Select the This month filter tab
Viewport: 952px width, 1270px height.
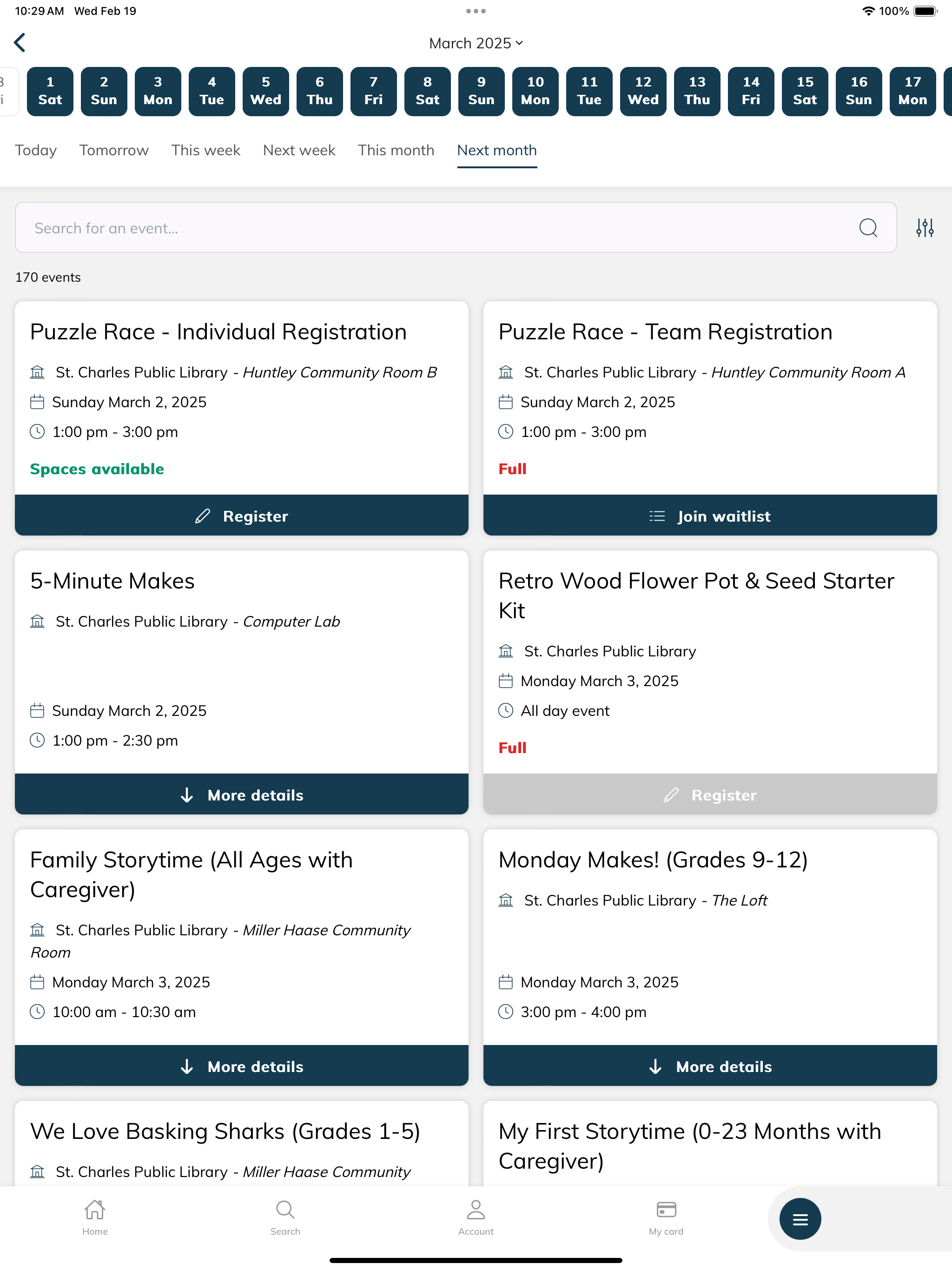coord(396,151)
